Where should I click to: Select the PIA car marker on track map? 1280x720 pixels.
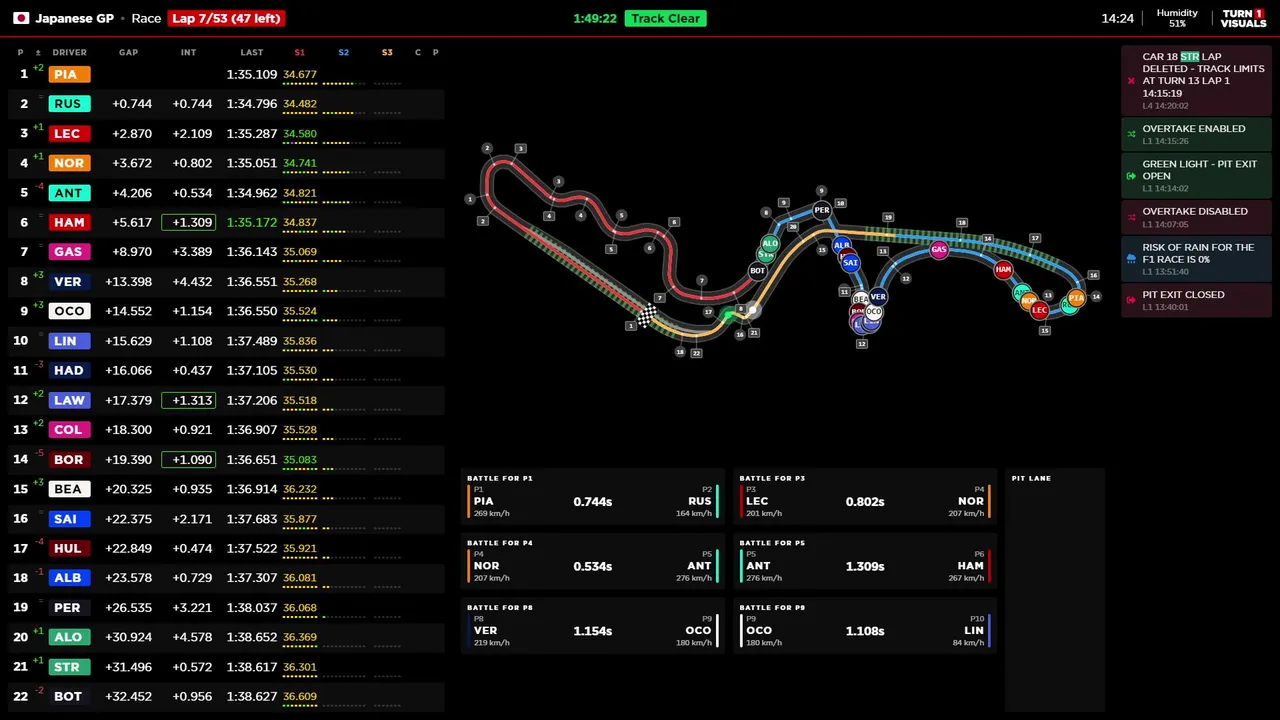1076,297
